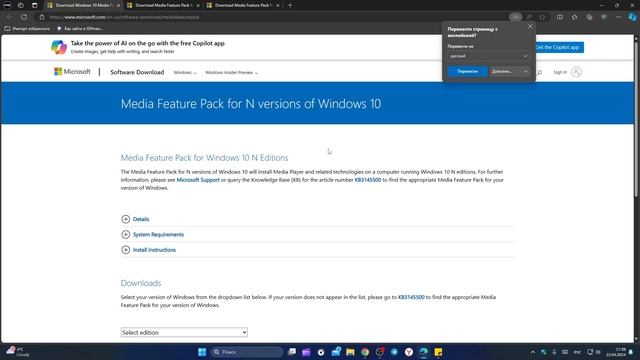640x360 pixels.
Task: Close the translate popup
Action: point(530,27)
